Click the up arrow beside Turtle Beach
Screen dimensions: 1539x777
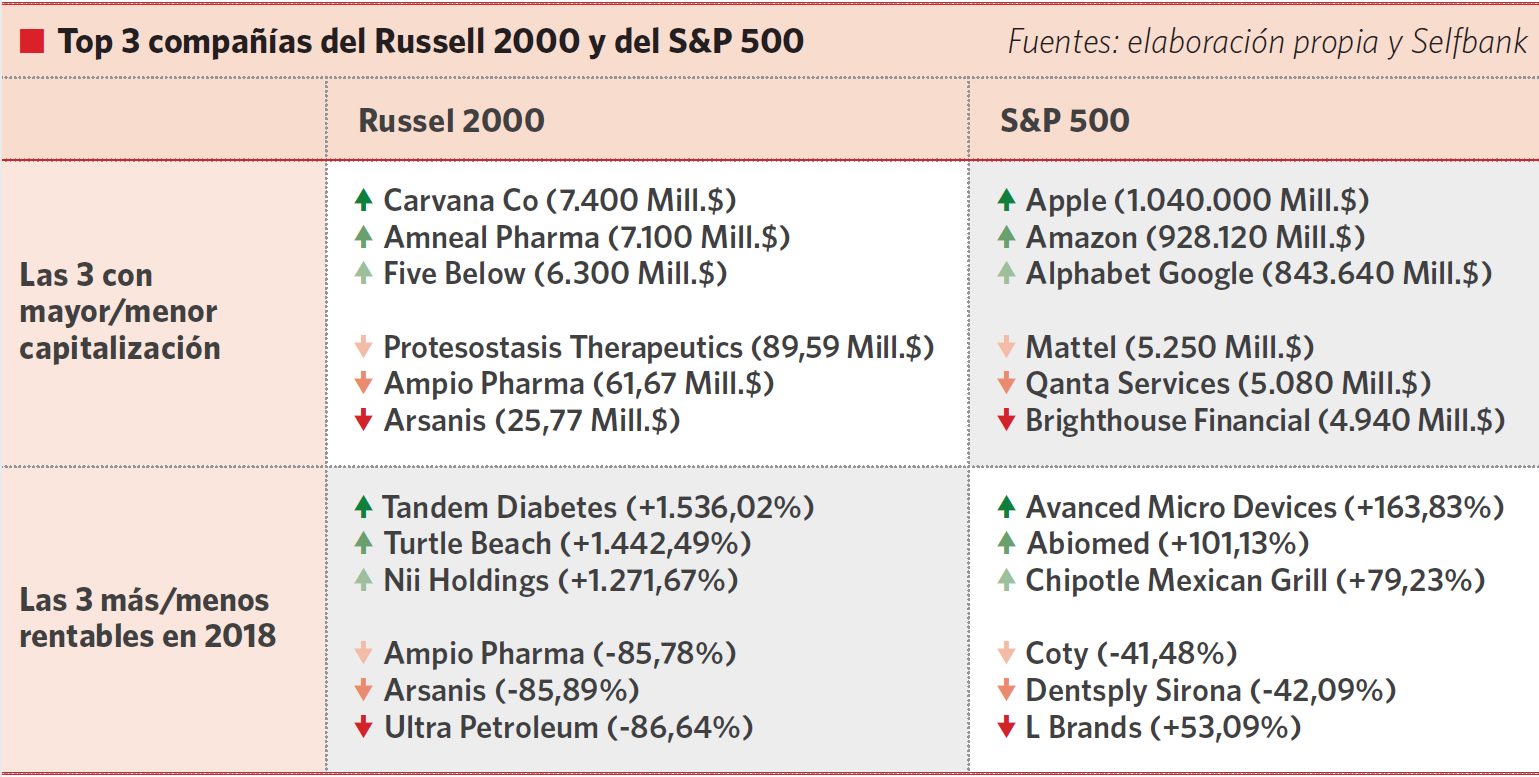(x=363, y=544)
